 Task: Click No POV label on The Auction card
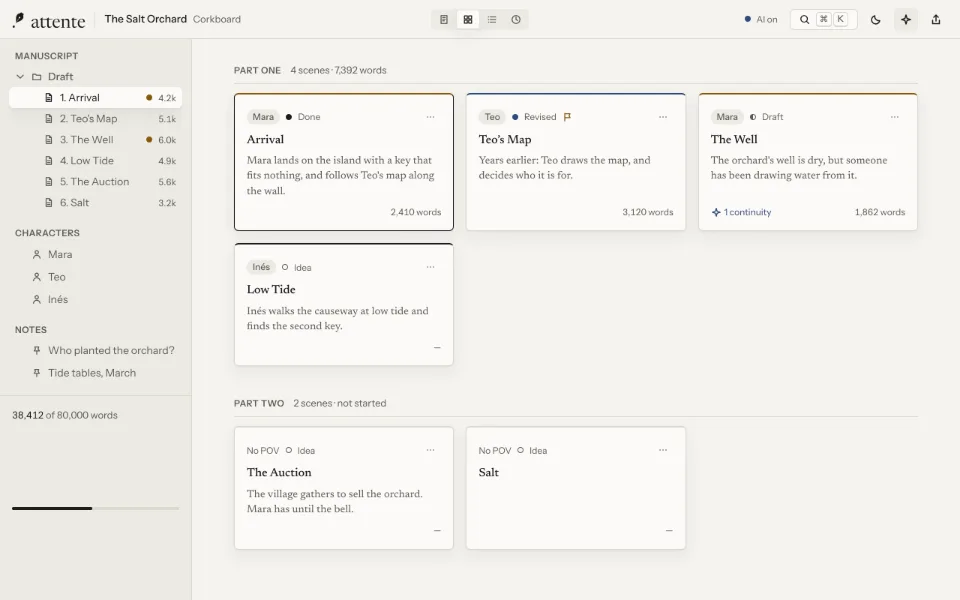pyautogui.click(x=263, y=451)
